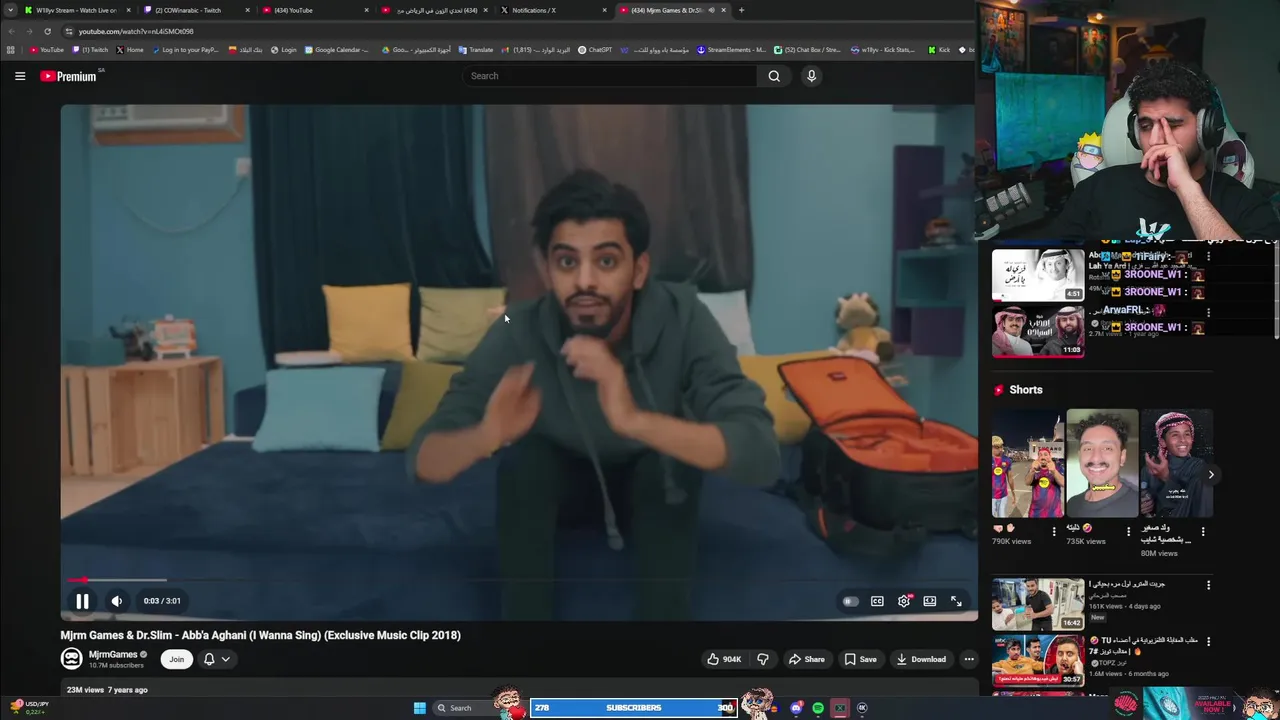The image size is (1280, 720).
Task: Switch to the W1llyv Stream browser tab
Action: [x=76, y=10]
